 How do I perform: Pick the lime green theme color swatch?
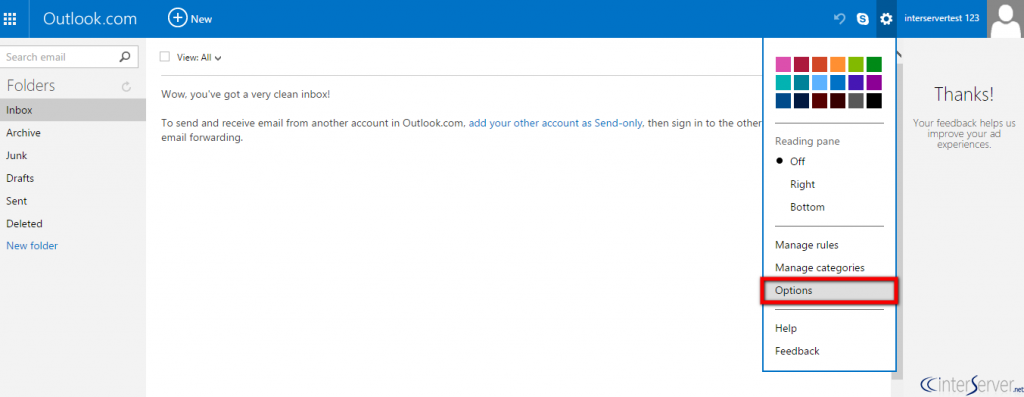coord(856,64)
